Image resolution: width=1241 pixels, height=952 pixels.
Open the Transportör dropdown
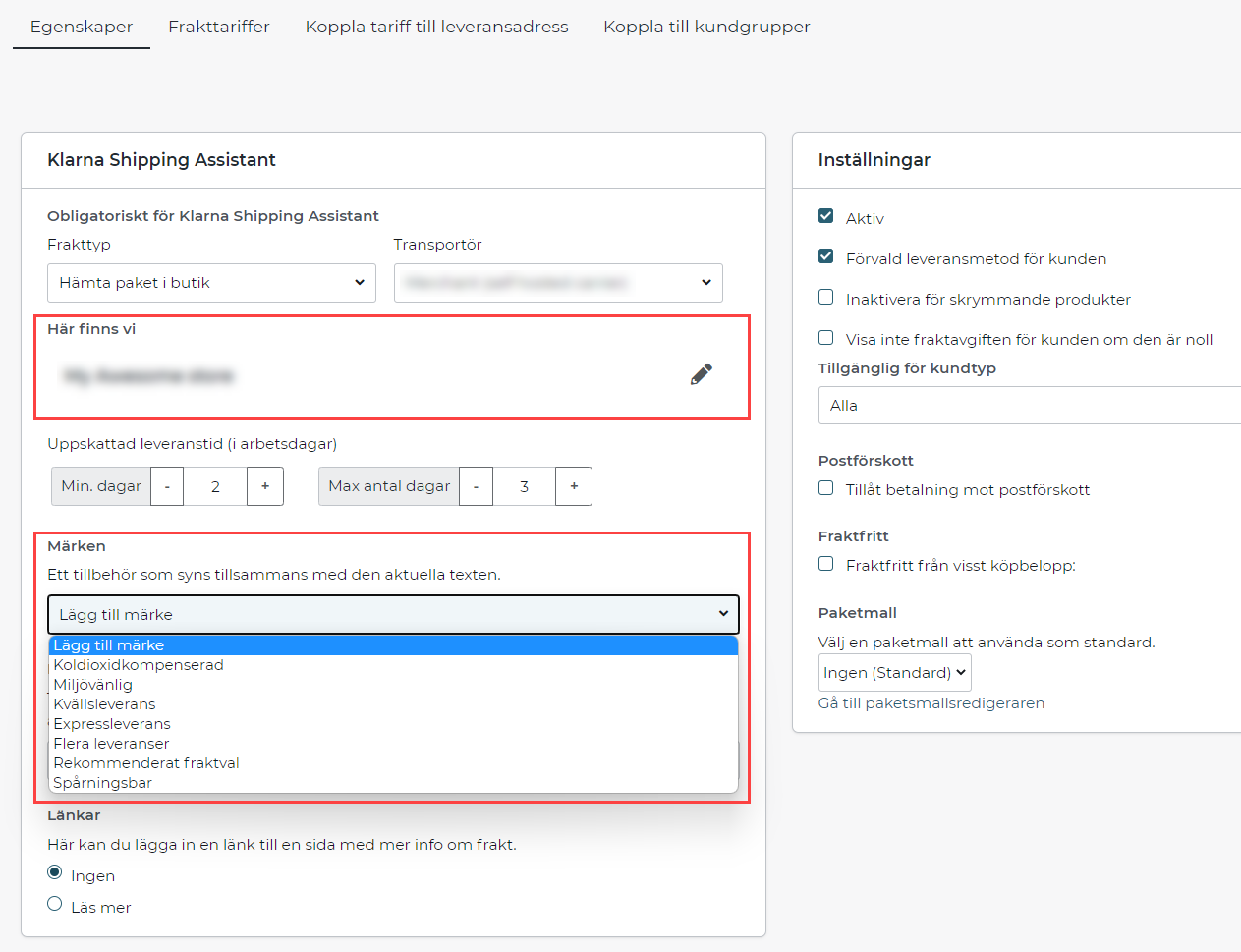(558, 282)
